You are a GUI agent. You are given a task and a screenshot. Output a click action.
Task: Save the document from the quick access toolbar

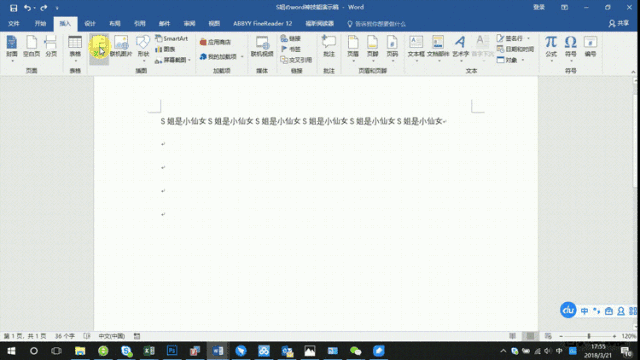(x=13, y=8)
